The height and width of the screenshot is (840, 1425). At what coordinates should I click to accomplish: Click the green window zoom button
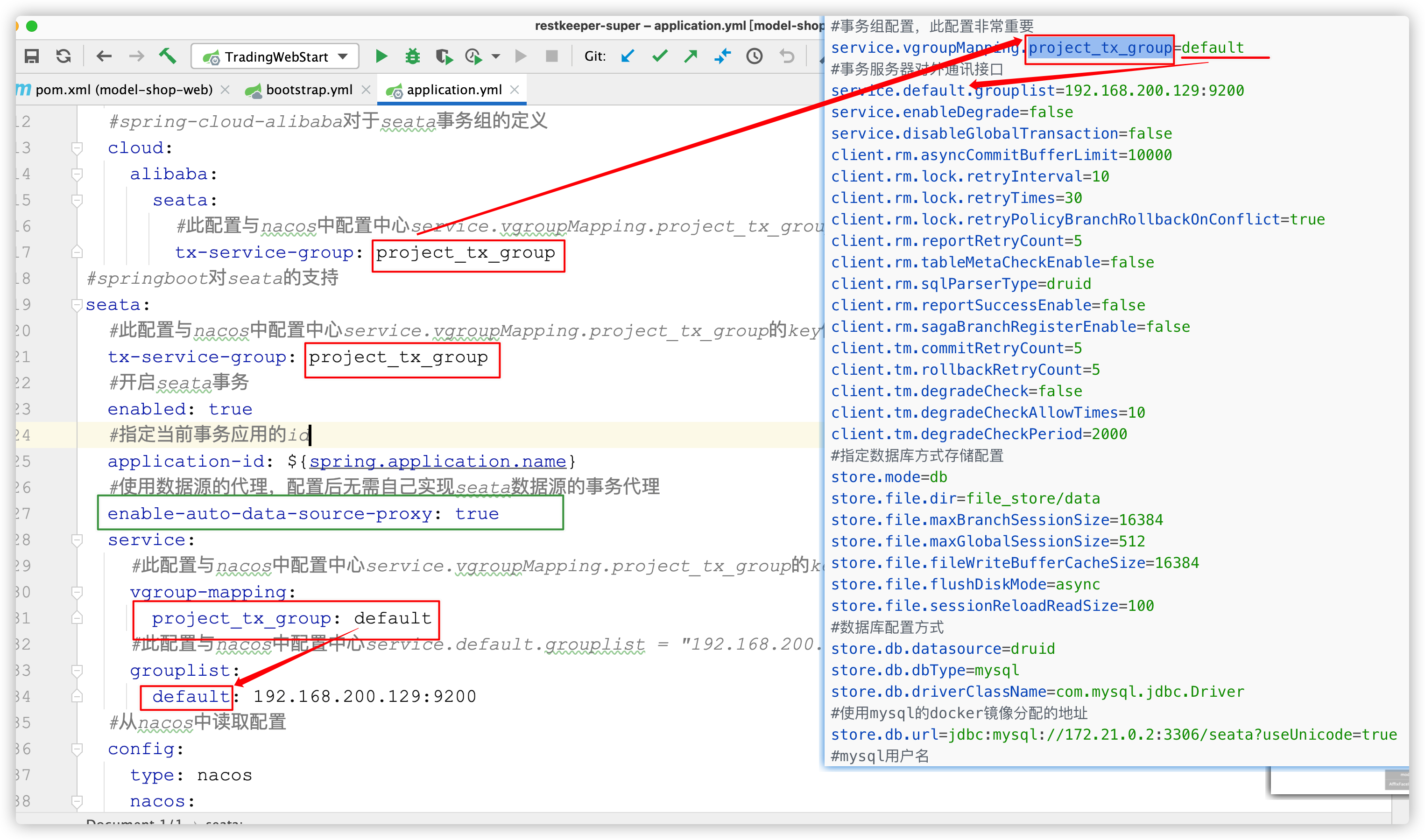tap(32, 26)
